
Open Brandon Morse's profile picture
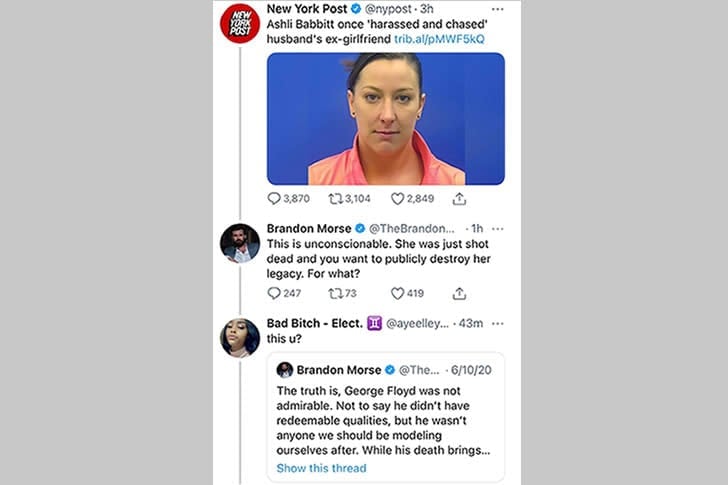pos(240,243)
